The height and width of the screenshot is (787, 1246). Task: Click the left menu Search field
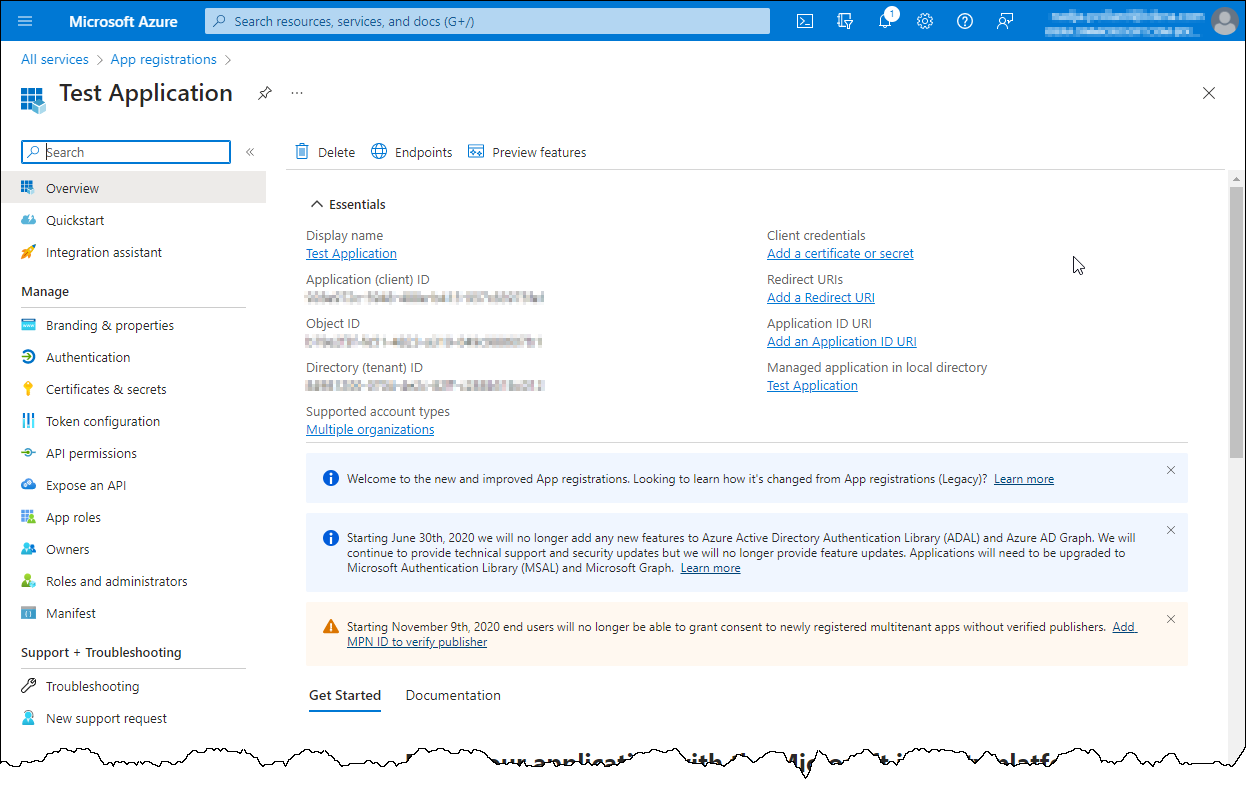(126, 152)
